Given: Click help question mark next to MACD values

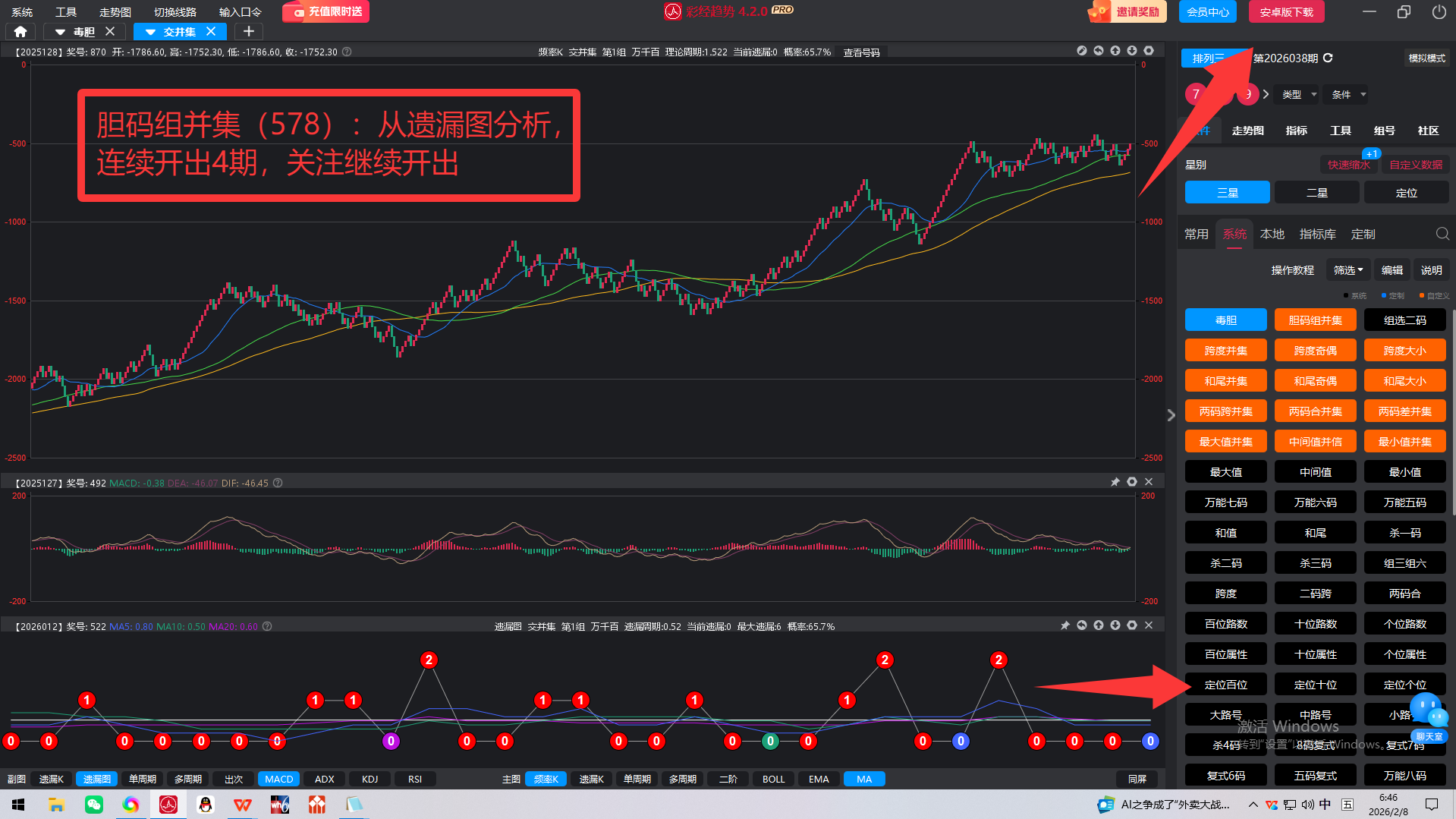Looking at the screenshot, I should click(x=278, y=483).
